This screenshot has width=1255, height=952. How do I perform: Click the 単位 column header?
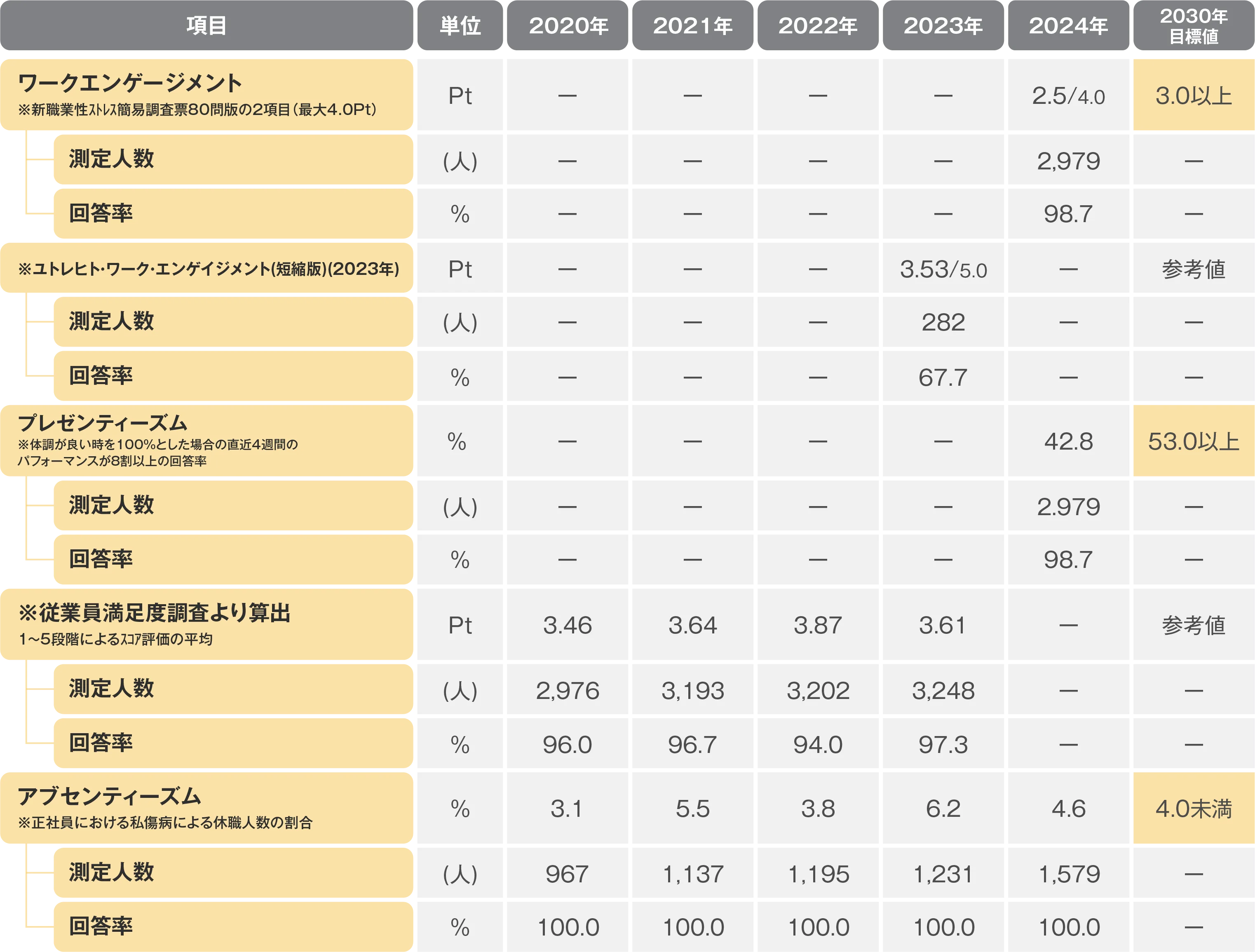coord(461,26)
